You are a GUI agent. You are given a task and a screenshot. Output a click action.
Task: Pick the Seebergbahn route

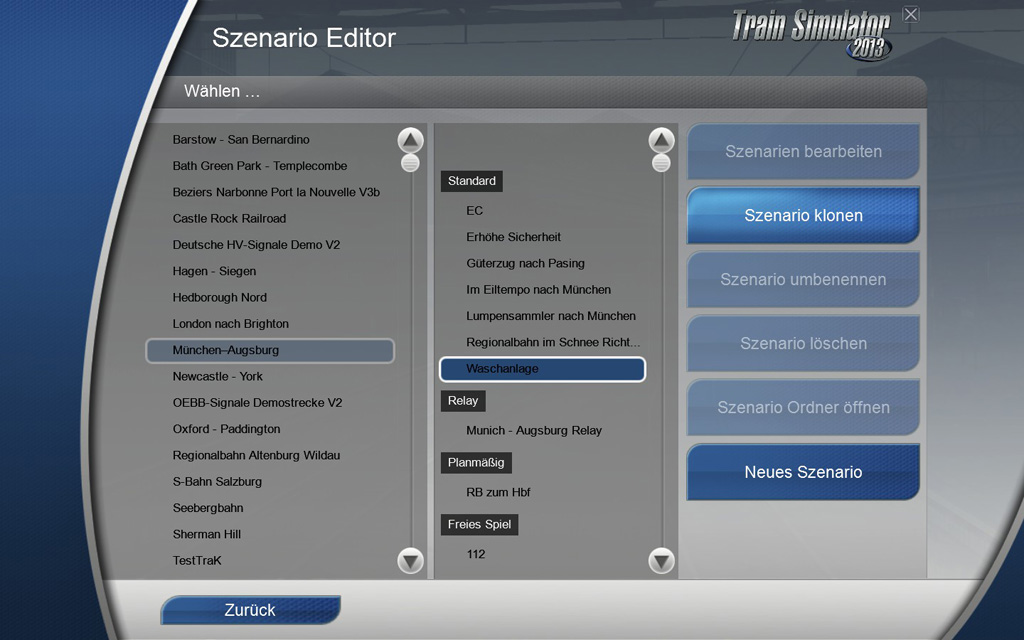tap(208, 508)
